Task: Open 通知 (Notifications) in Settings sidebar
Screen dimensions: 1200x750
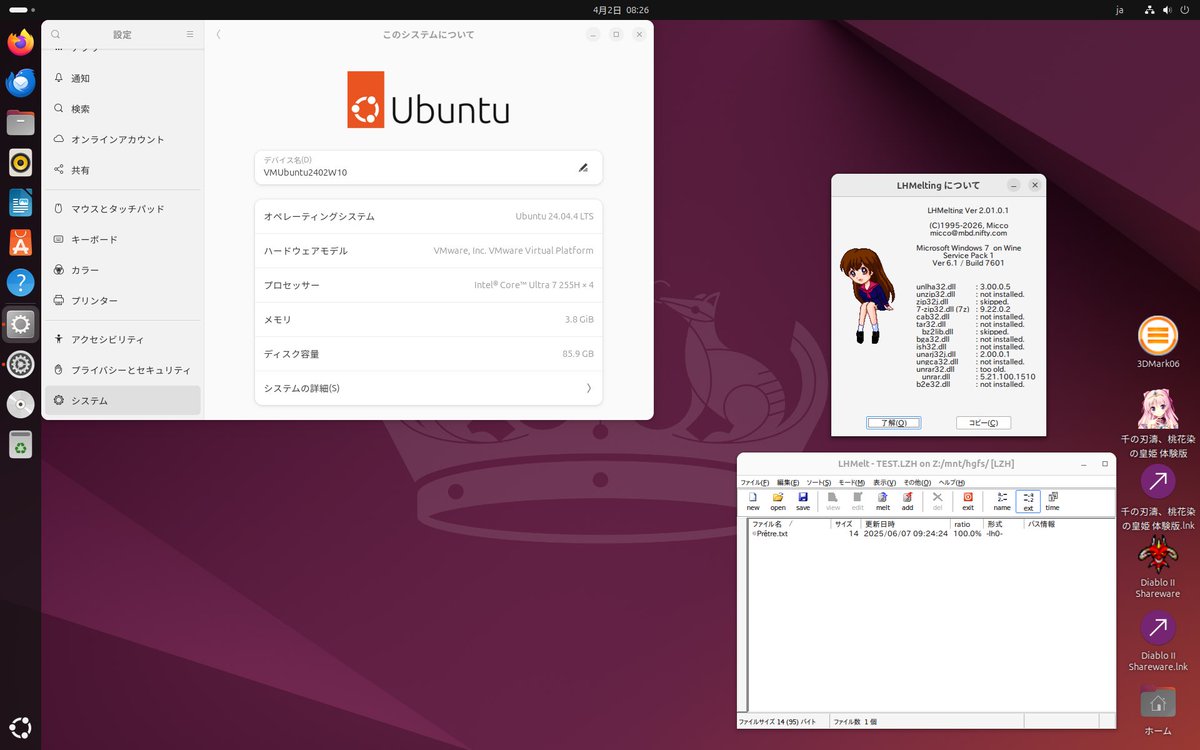Action: 123,78
